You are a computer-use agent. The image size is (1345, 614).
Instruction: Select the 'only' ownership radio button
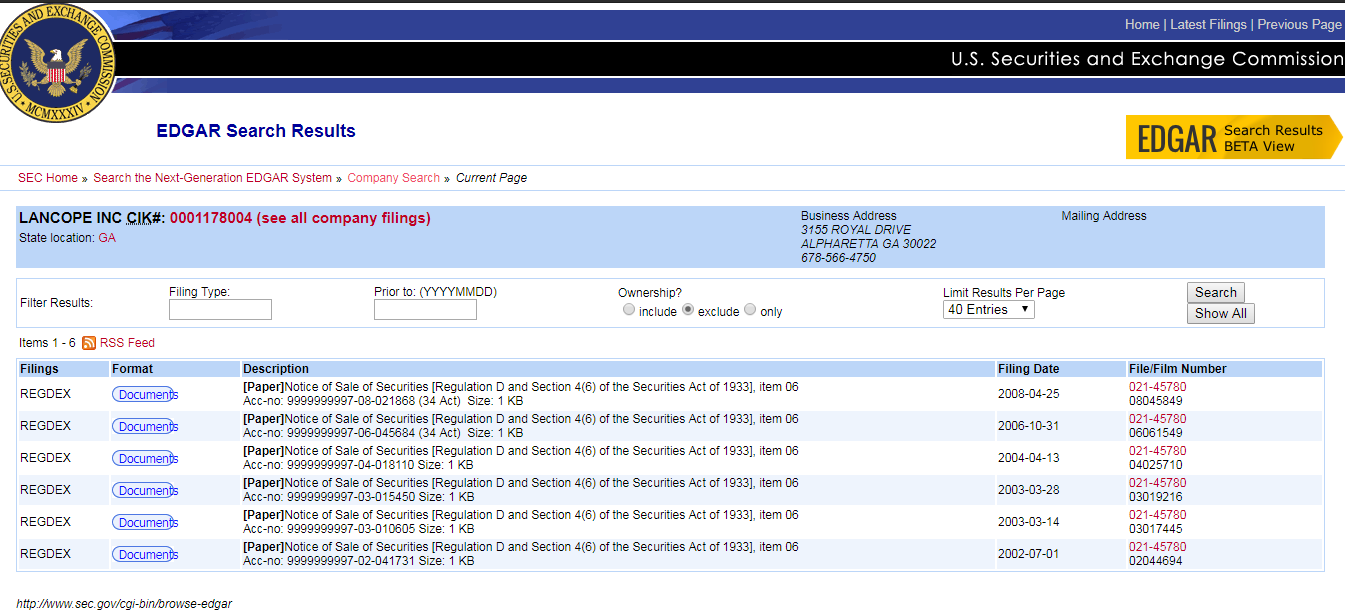(x=750, y=310)
